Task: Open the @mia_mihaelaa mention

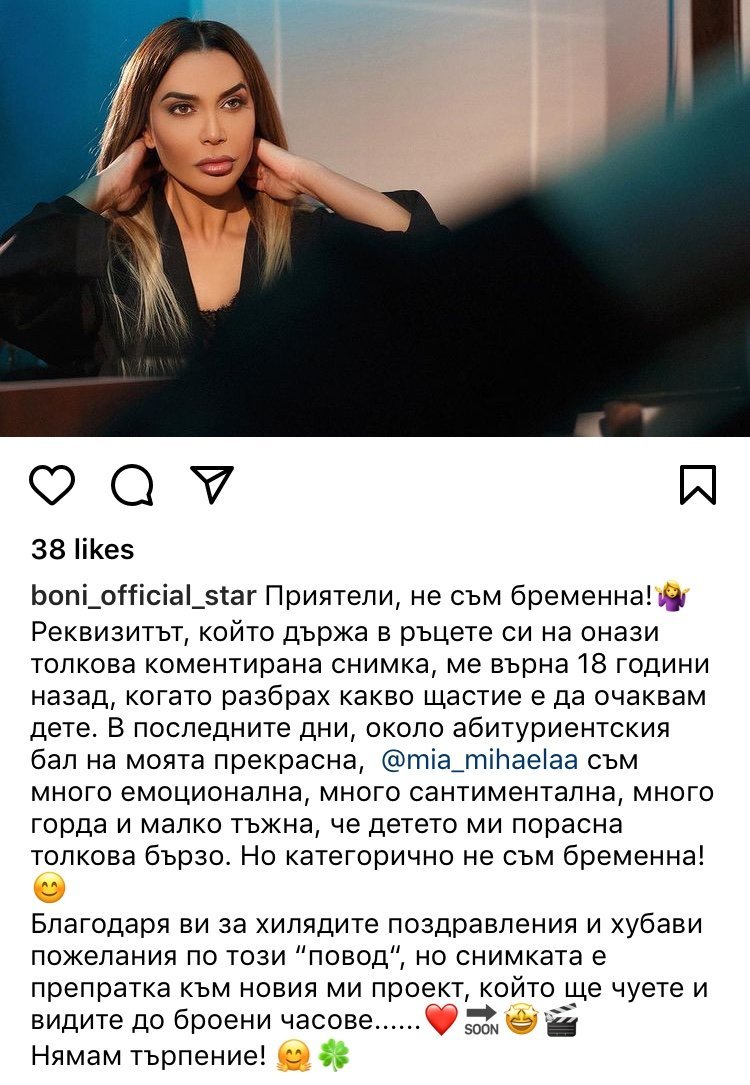Action: 479,760
